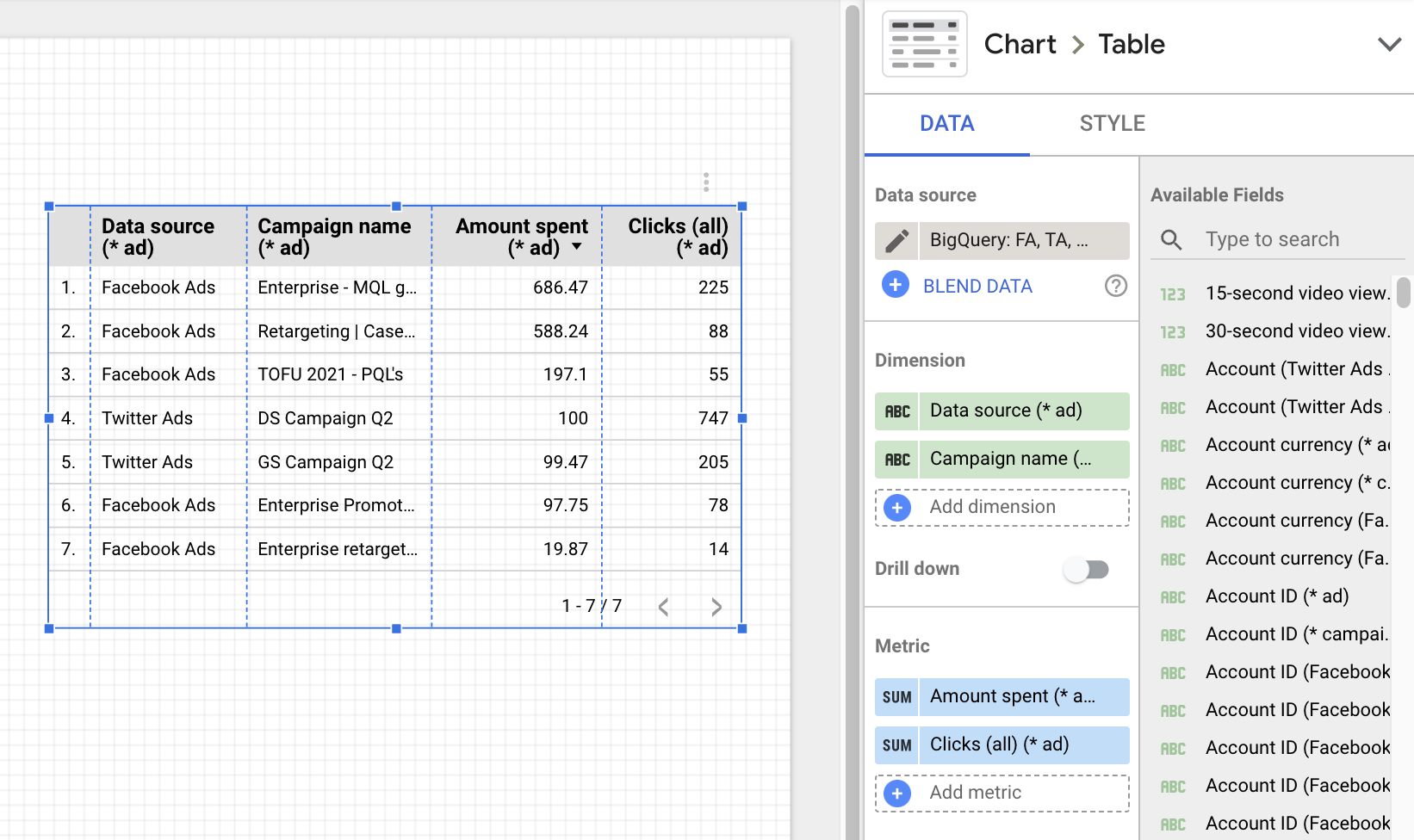The height and width of the screenshot is (840, 1414).
Task: Click the search magnifier icon in Available Fields
Action: 1171,239
